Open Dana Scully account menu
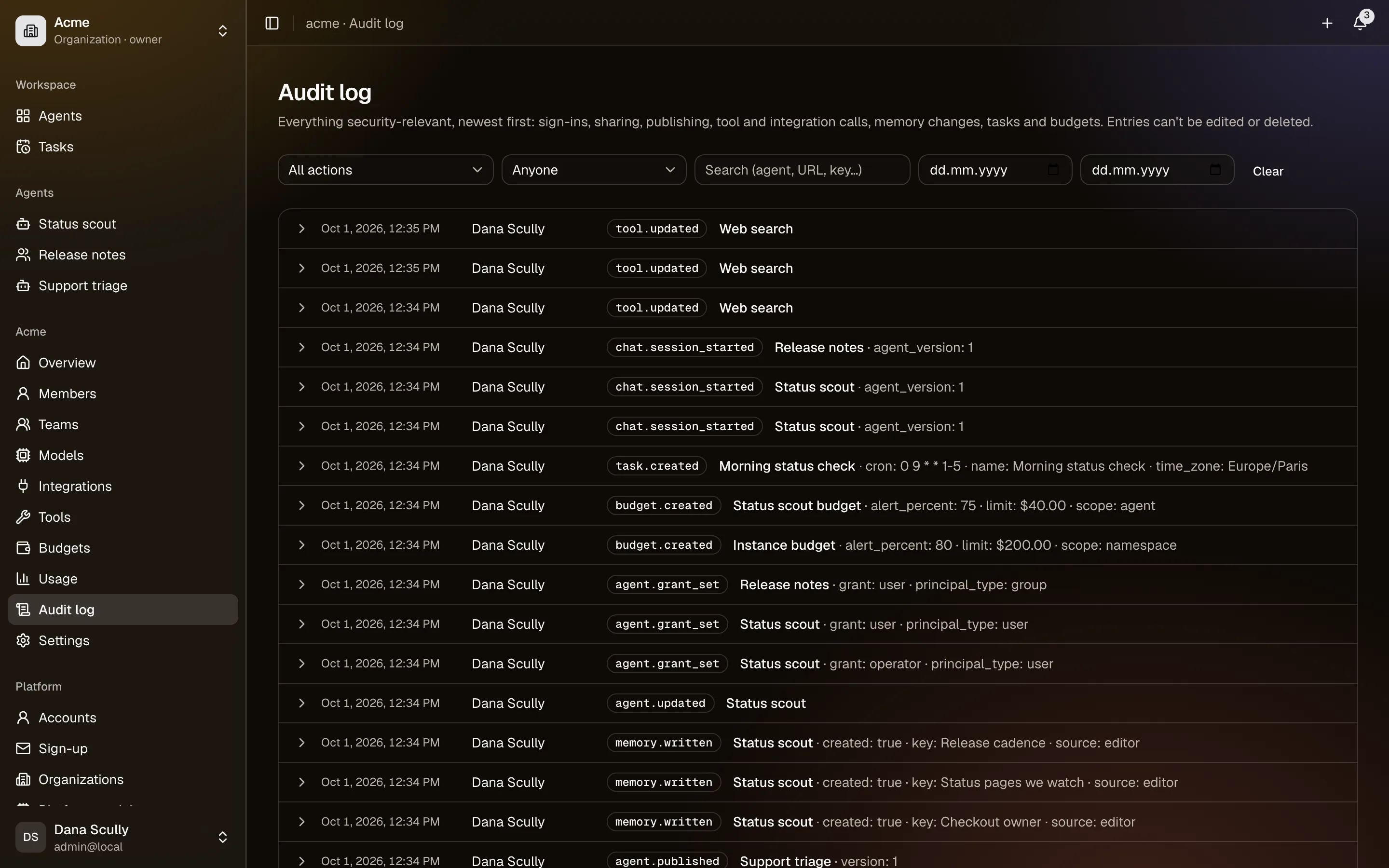The height and width of the screenshot is (868, 1389). (123, 837)
